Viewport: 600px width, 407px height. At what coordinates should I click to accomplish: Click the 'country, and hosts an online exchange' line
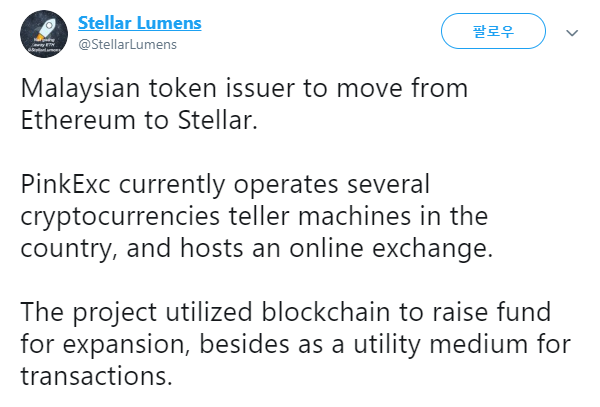(257, 249)
